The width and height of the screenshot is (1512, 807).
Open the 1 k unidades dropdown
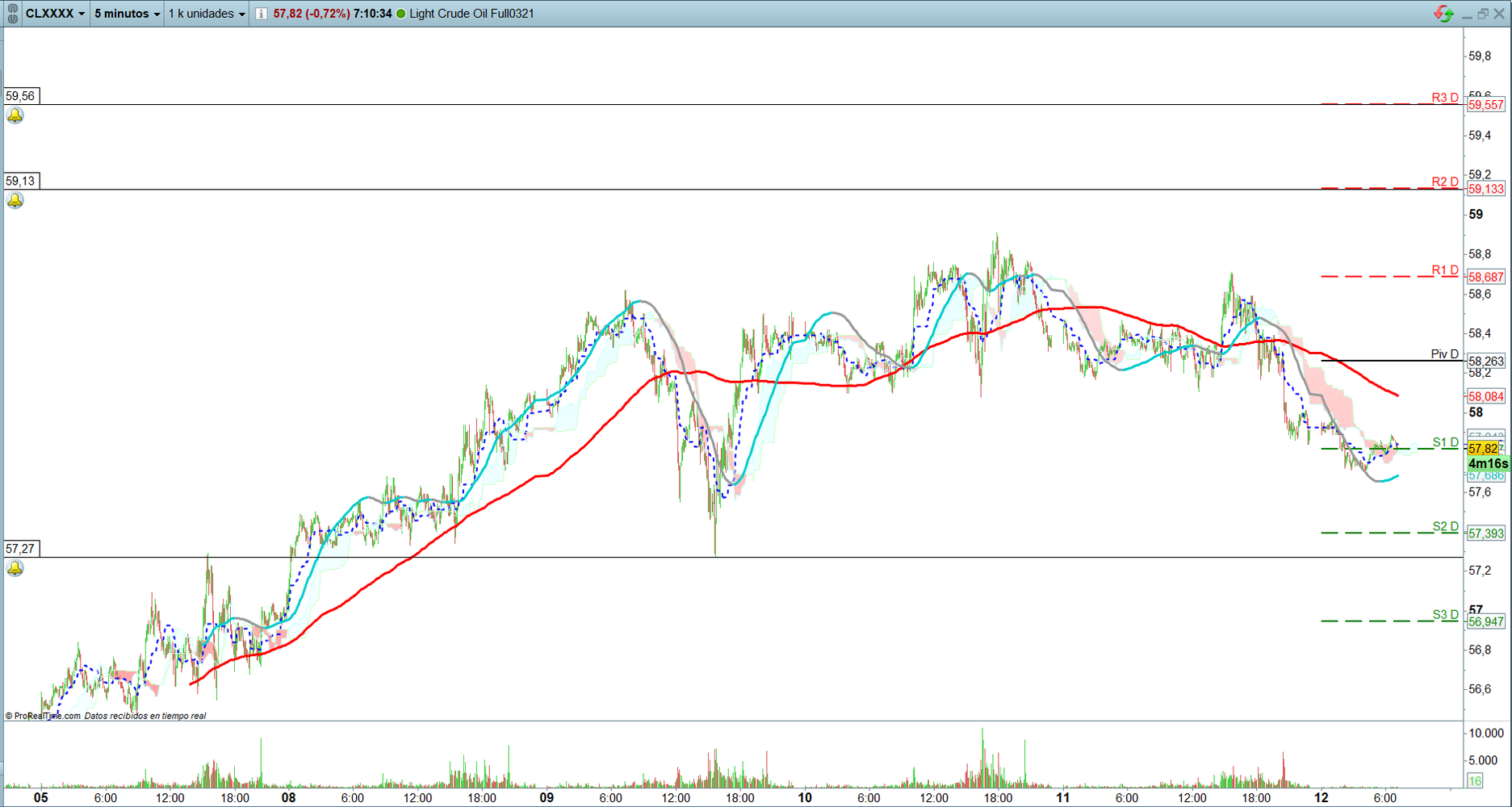click(207, 14)
